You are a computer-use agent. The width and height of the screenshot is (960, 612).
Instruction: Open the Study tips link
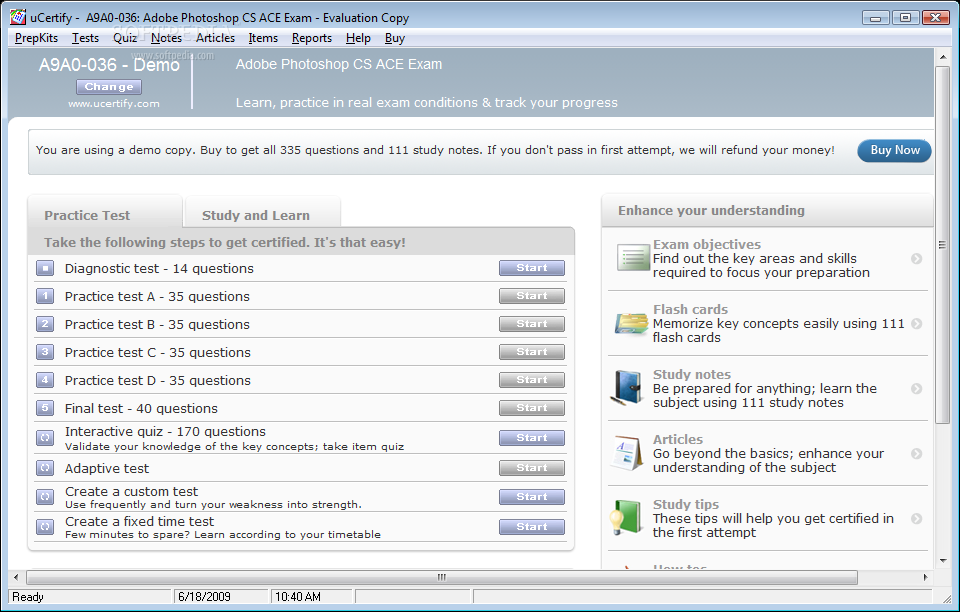686,504
